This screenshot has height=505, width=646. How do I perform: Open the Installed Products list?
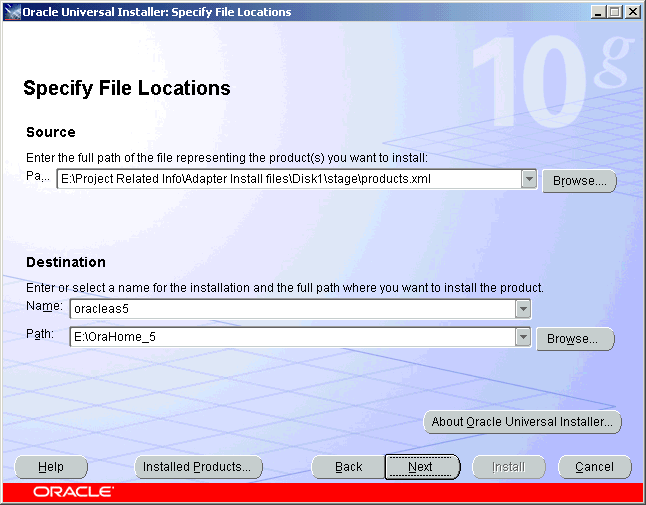(x=198, y=467)
